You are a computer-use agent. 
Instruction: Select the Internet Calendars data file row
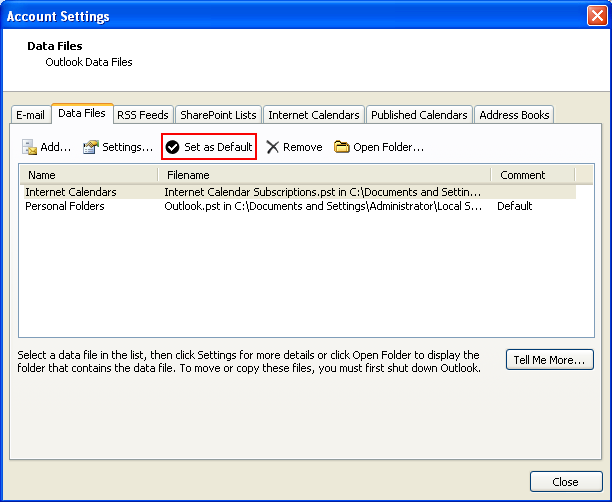pyautogui.click(x=298, y=192)
